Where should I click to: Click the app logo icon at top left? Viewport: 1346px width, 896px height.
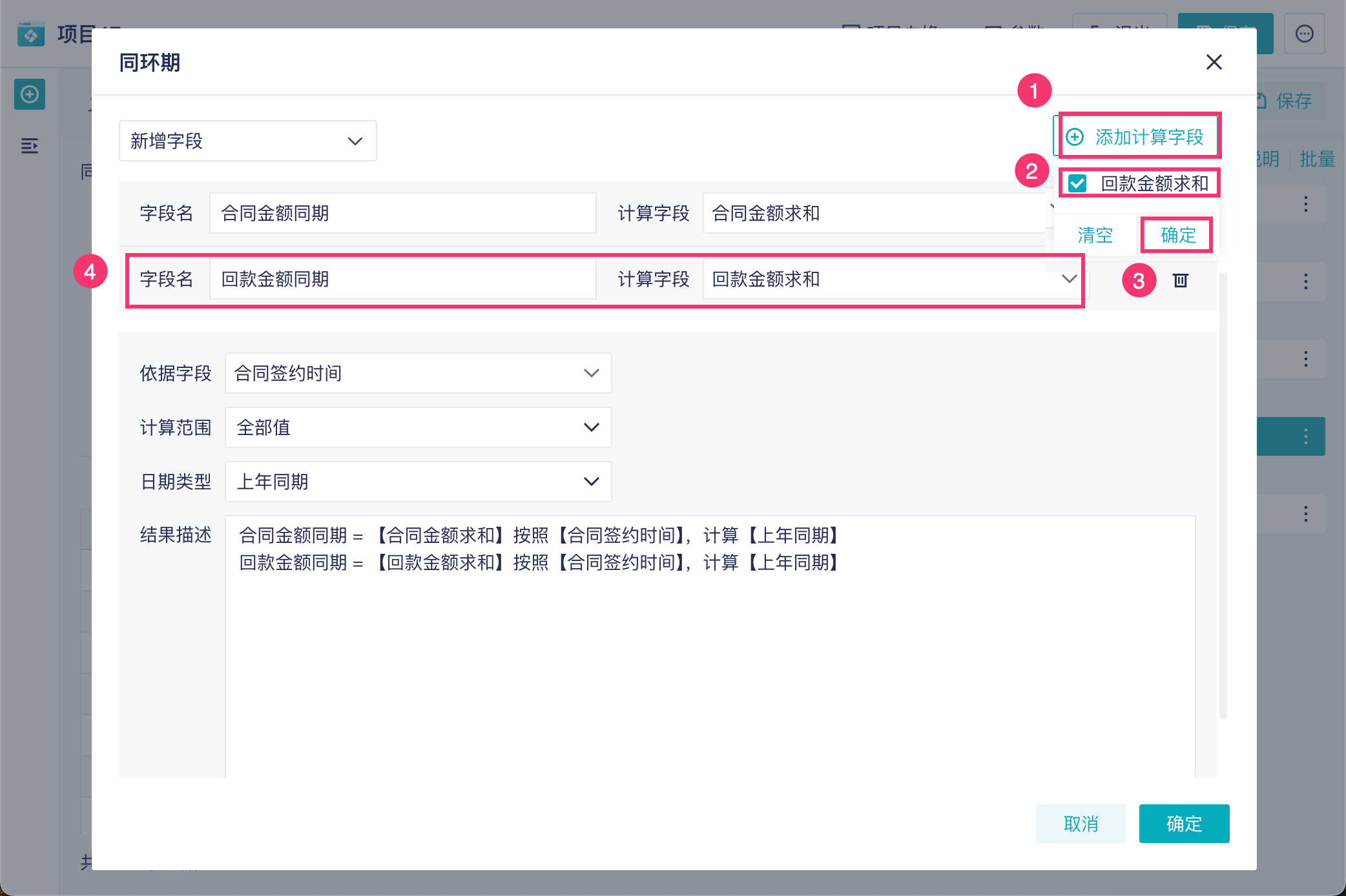pos(30,34)
